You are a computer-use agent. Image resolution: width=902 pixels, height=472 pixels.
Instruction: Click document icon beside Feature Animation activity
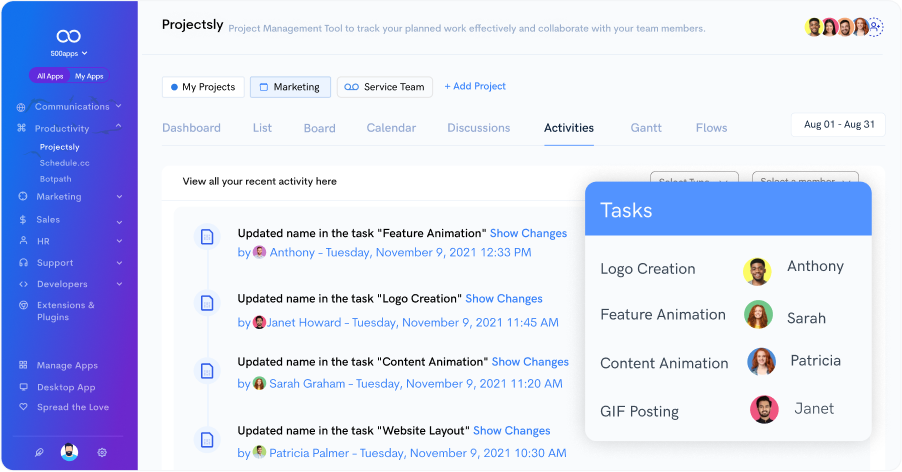[x=207, y=237]
